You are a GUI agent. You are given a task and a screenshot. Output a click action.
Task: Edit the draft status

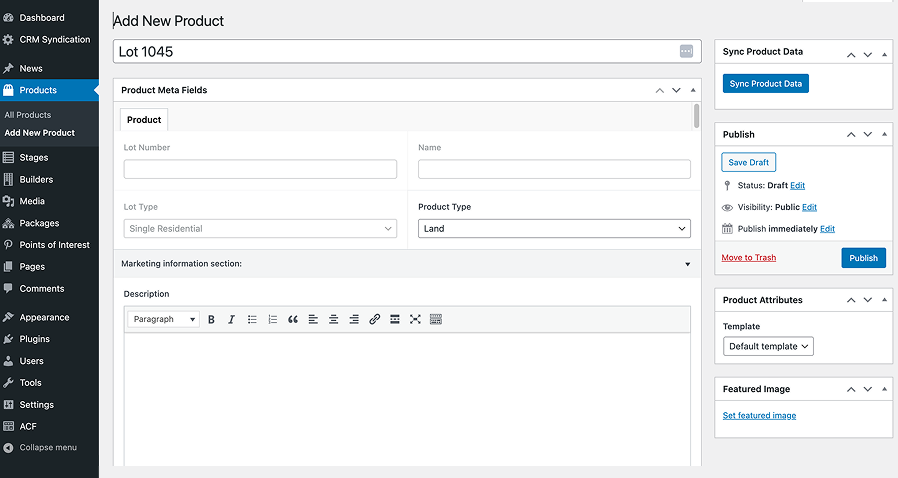point(798,185)
